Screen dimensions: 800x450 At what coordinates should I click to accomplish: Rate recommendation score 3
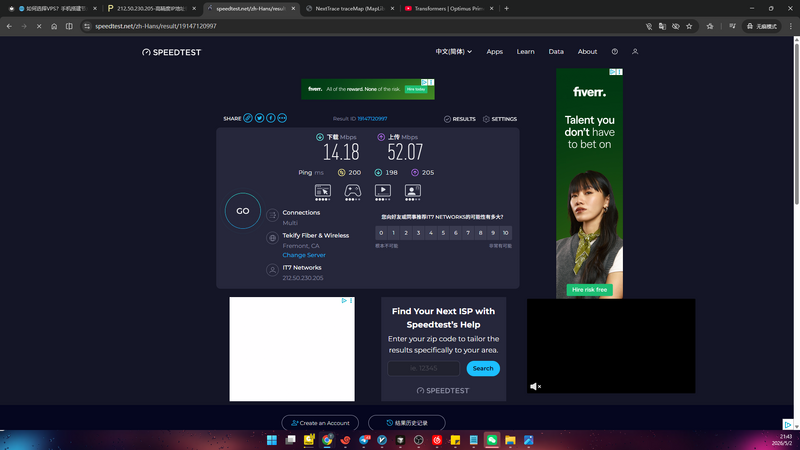tap(418, 233)
